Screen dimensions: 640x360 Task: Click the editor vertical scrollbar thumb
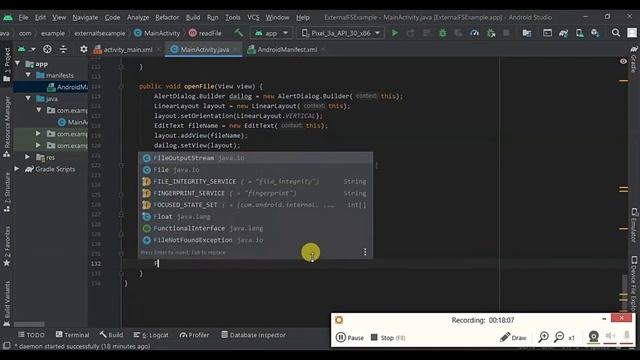624,293
